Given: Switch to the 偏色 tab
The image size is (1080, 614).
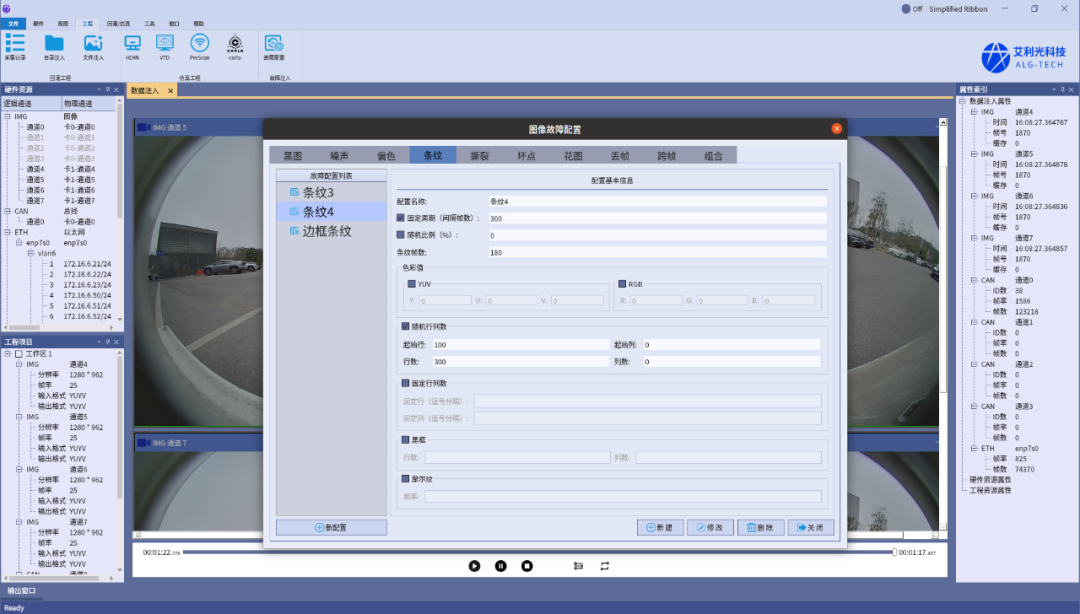Looking at the screenshot, I should tap(386, 156).
